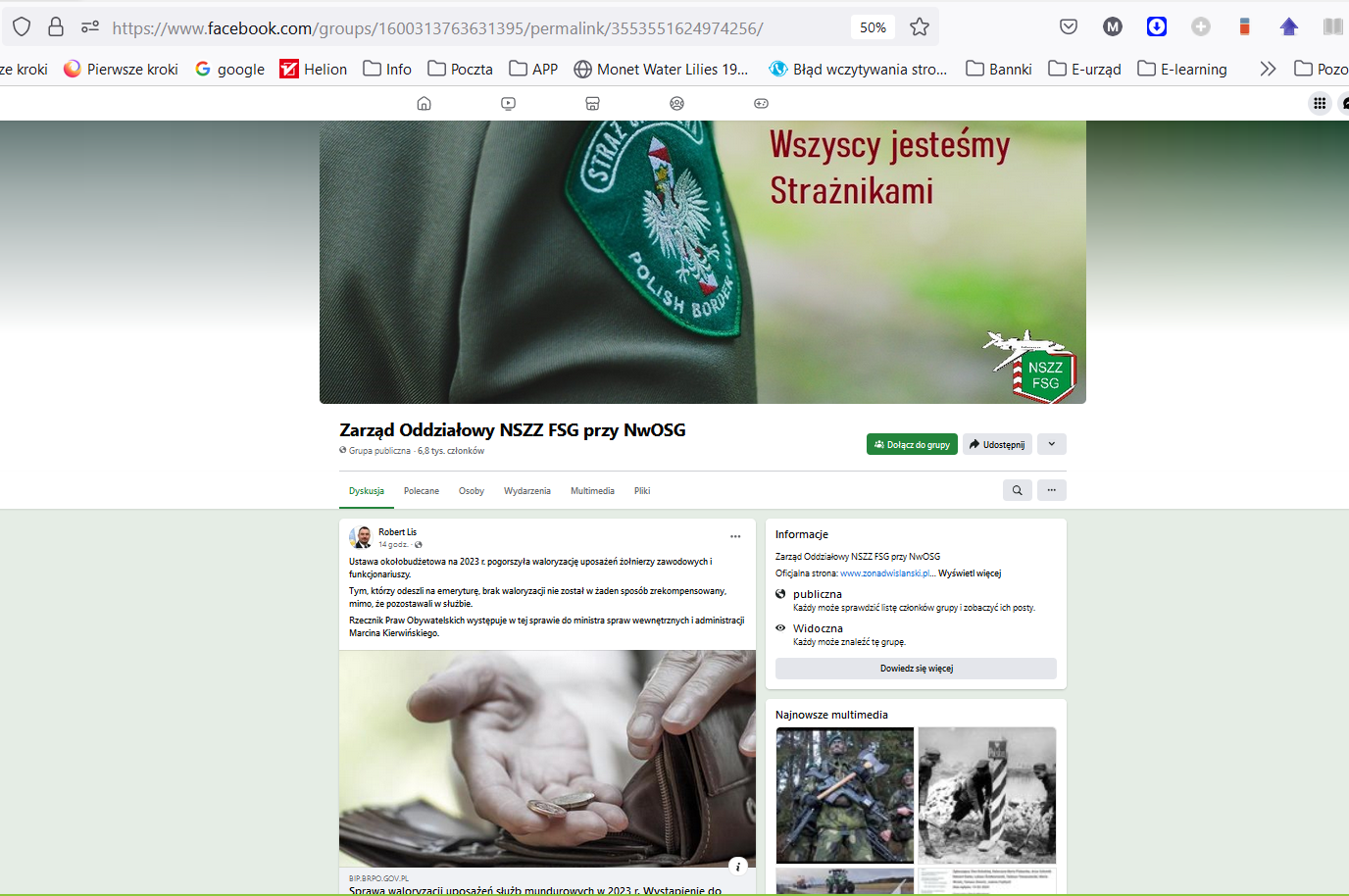This screenshot has width=1349, height=896.
Task: Open the www.zonadwislanski.pl link
Action: click(885, 573)
